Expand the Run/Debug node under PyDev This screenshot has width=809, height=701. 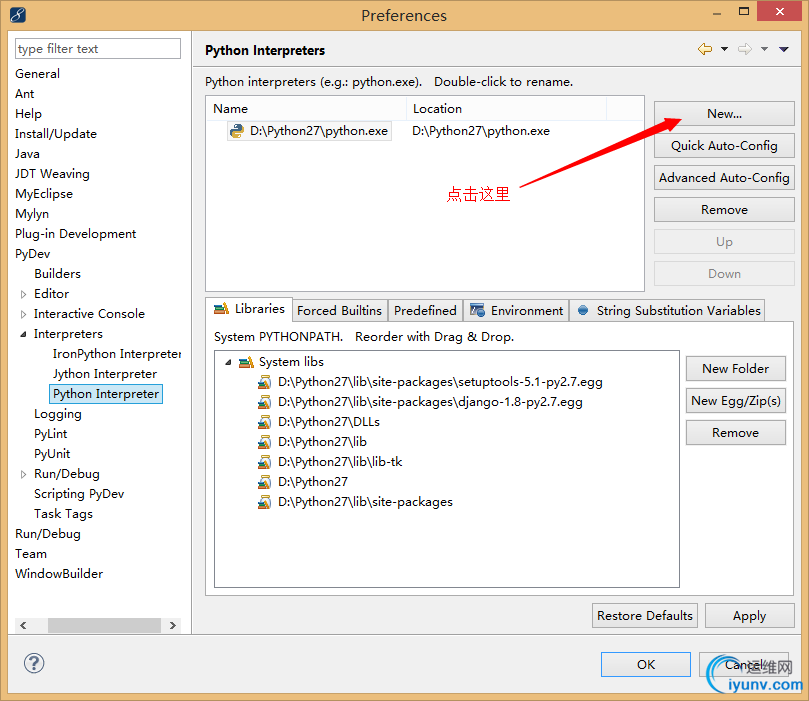(23, 474)
